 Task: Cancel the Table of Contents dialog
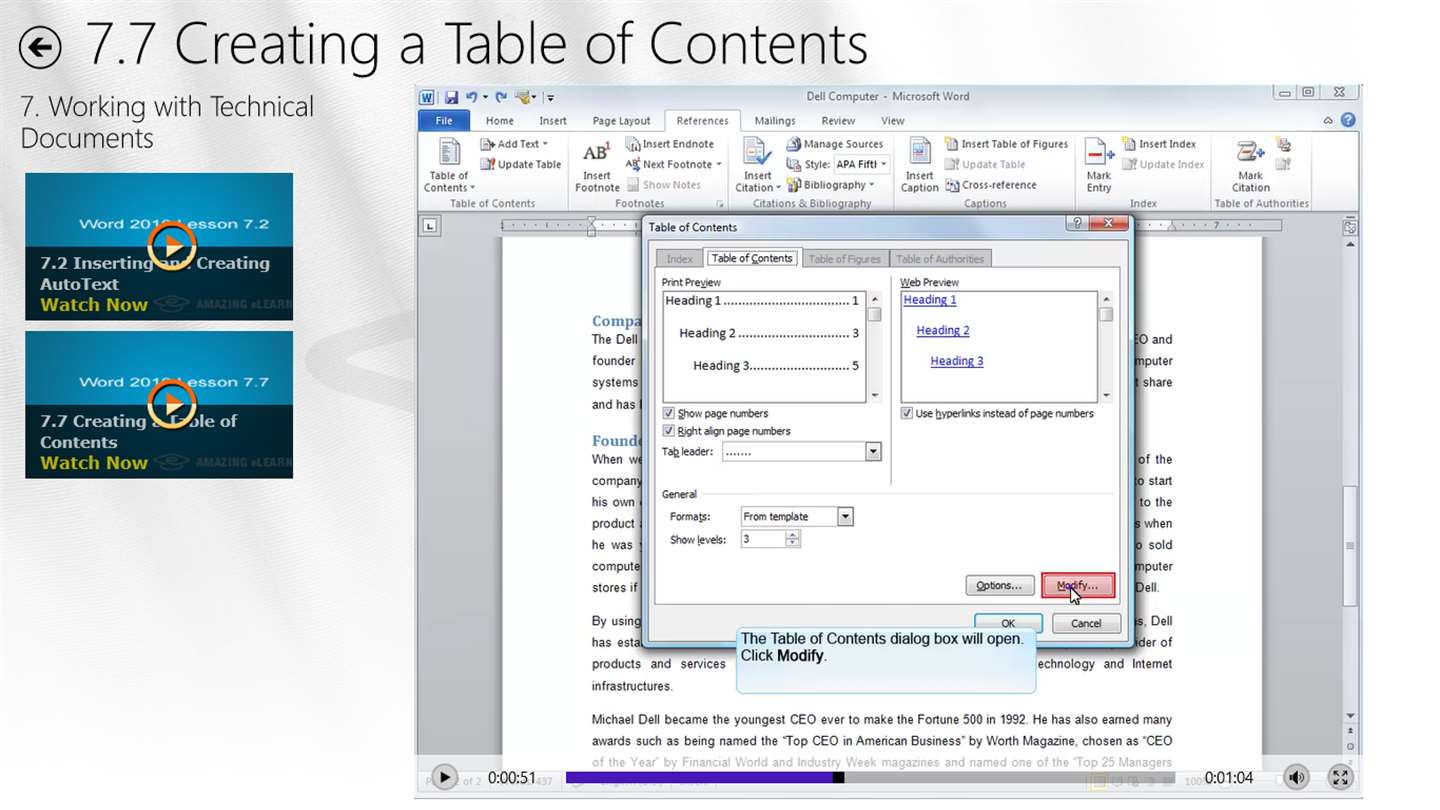pos(1086,623)
